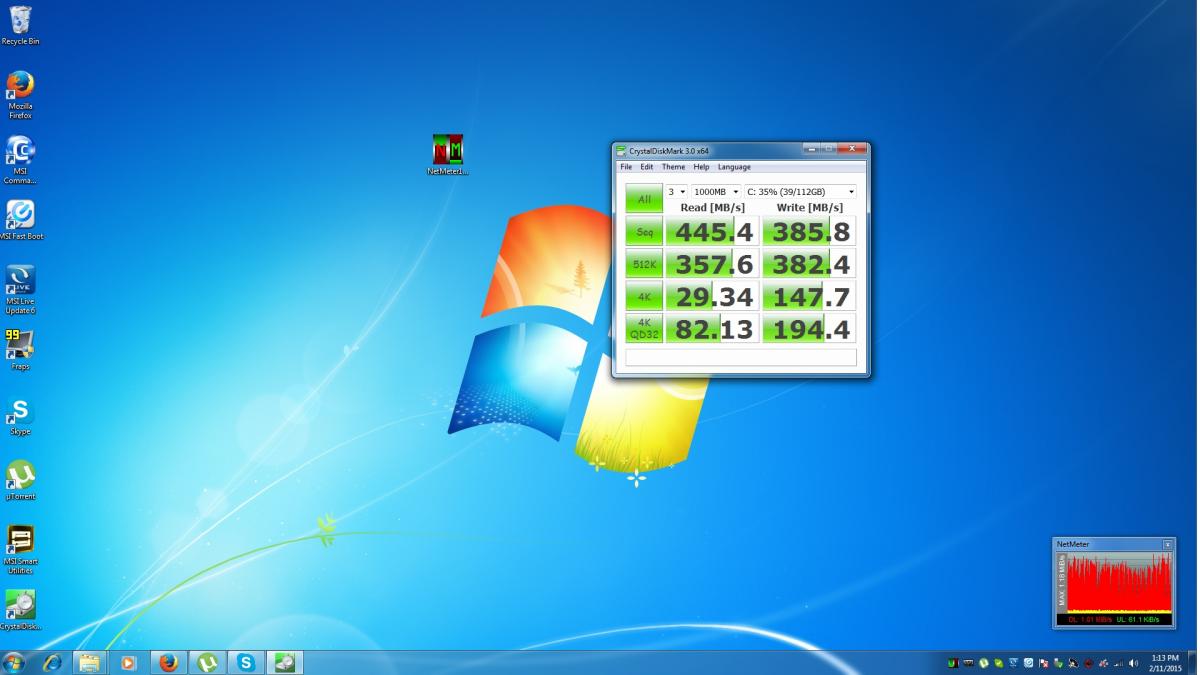Image resolution: width=1200 pixels, height=675 pixels.
Task: Select the NetMeter desktop icon
Action: pos(448,155)
